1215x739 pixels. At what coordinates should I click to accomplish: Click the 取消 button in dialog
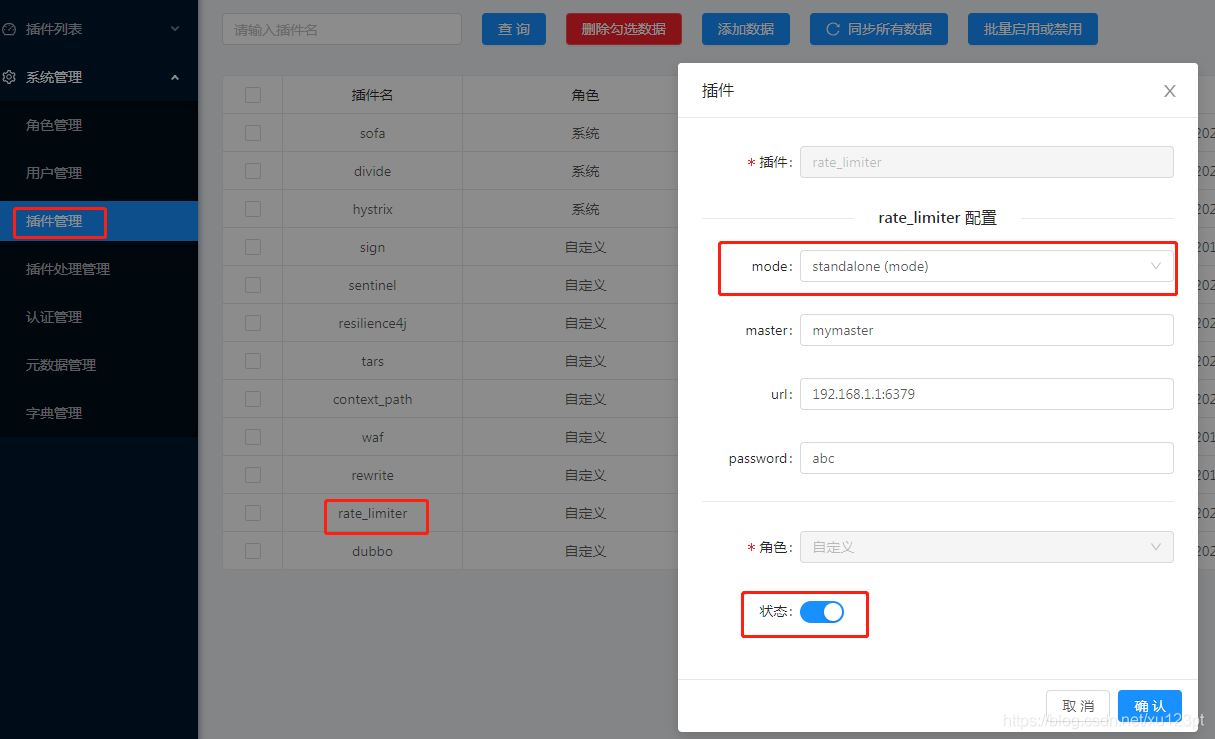tap(1078, 706)
